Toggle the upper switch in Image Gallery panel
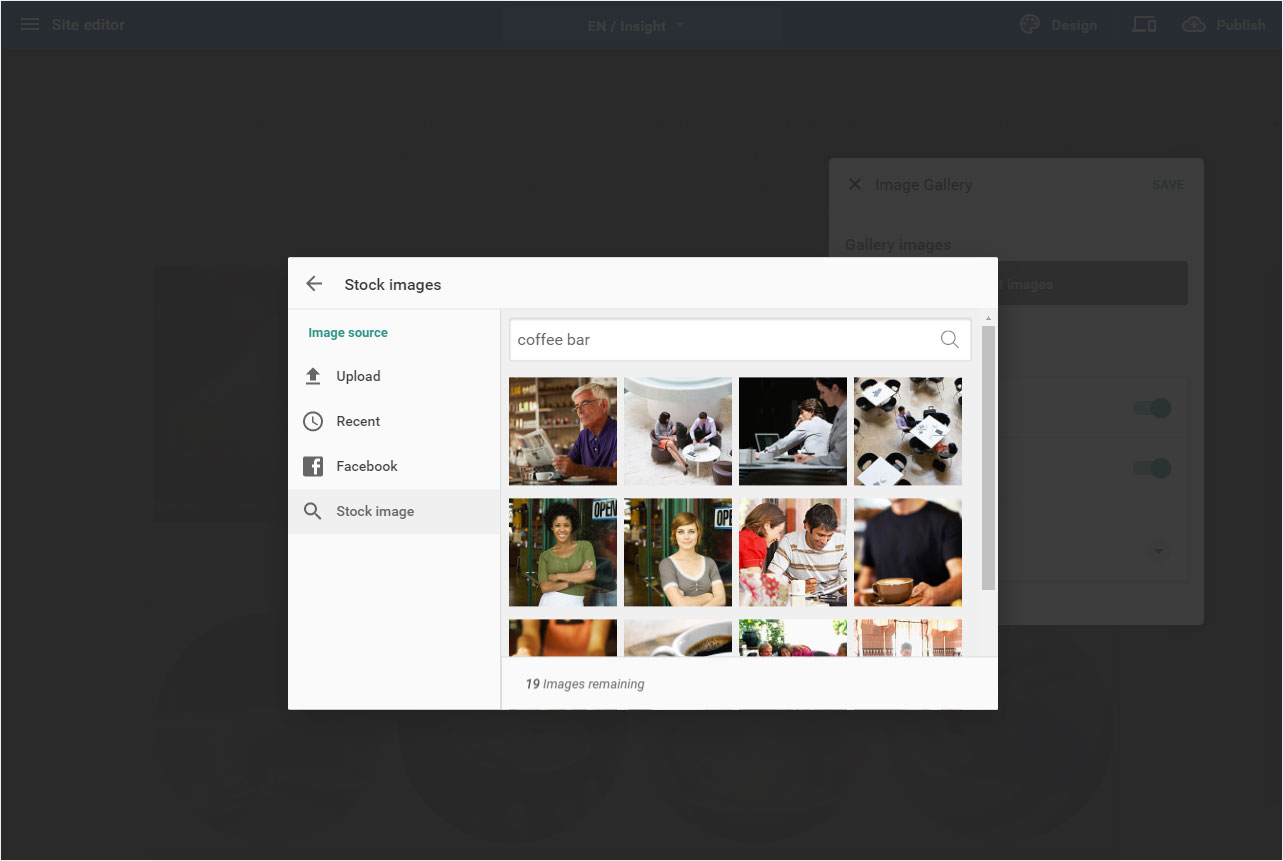This screenshot has width=1283, height=861. (1151, 408)
